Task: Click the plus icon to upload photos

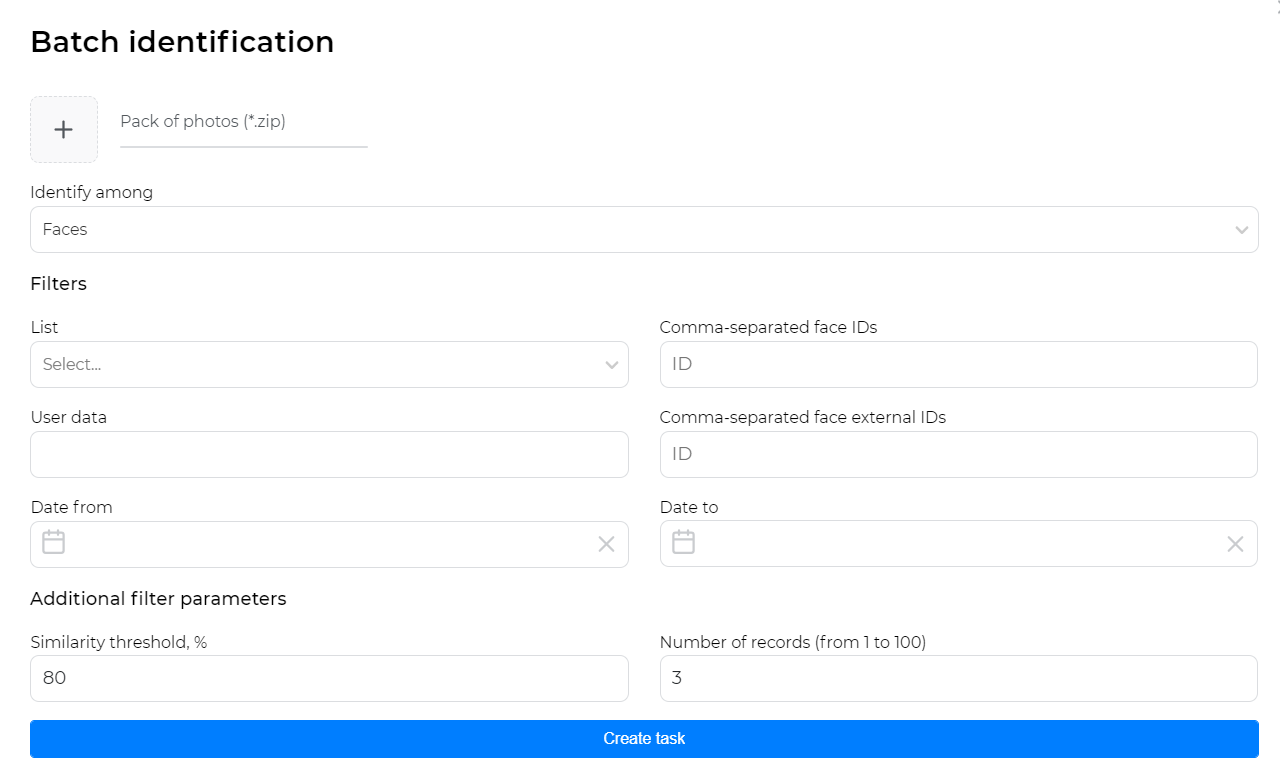Action: [x=64, y=129]
